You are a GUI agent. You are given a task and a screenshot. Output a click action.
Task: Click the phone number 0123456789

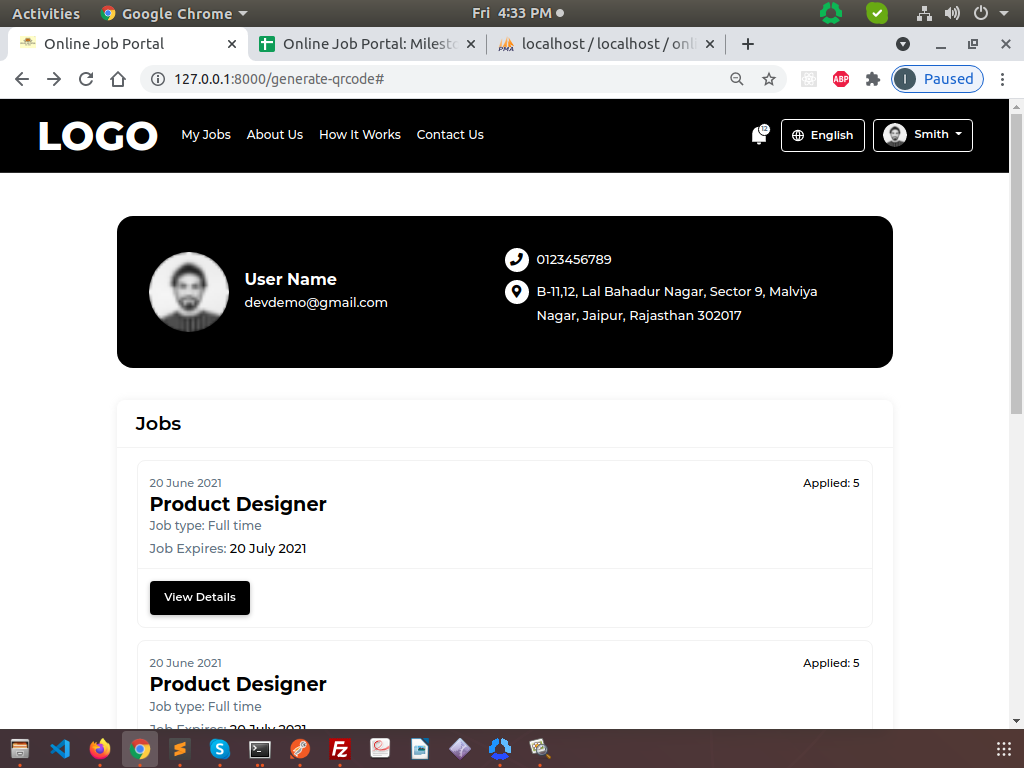pos(574,259)
